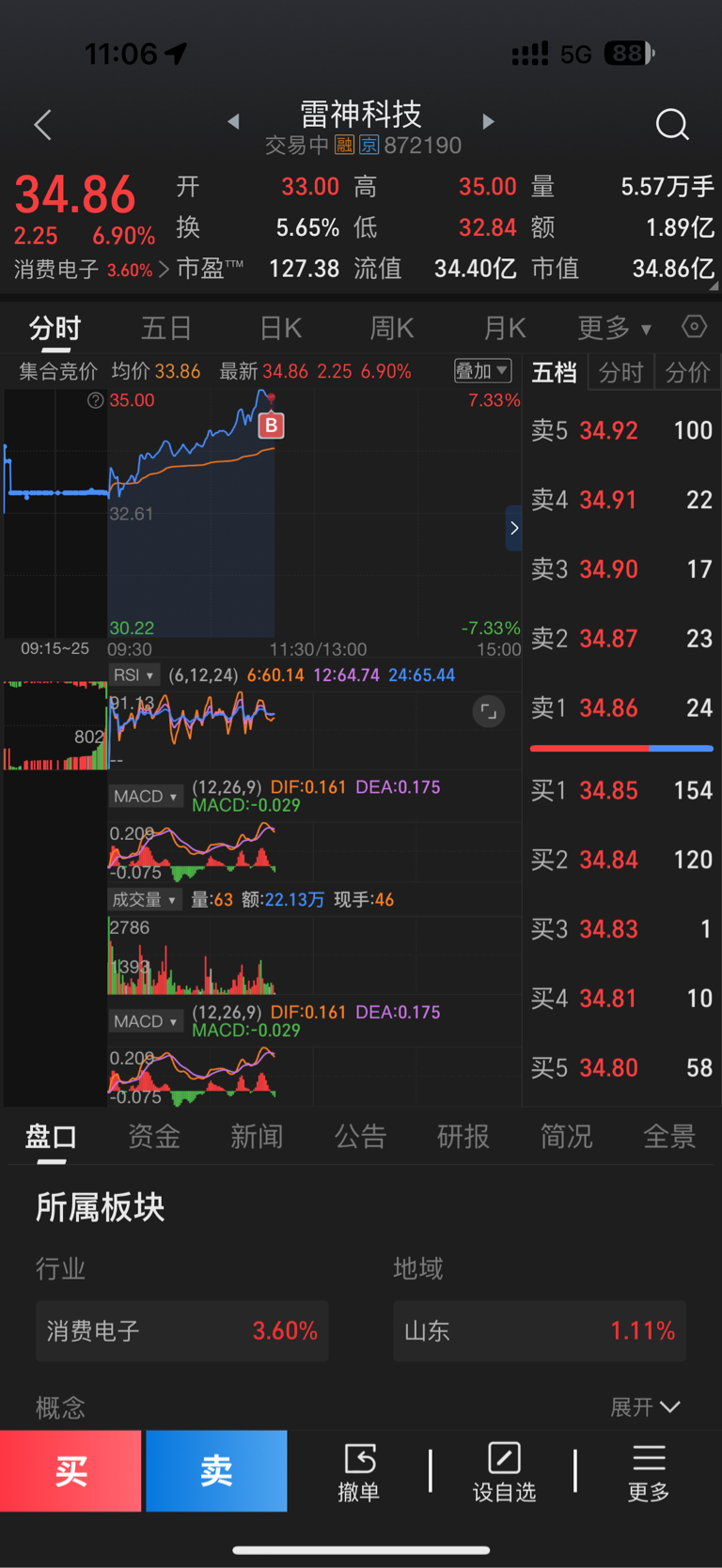Switch to the 研报 tab
722x1568 pixels.
click(x=463, y=1137)
